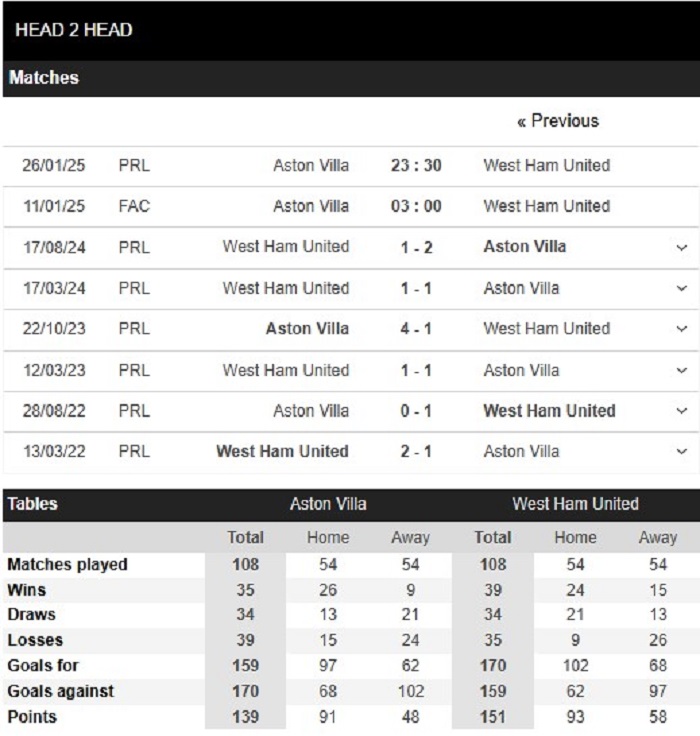
Task: Go to « Previous matches
Action: tap(558, 121)
